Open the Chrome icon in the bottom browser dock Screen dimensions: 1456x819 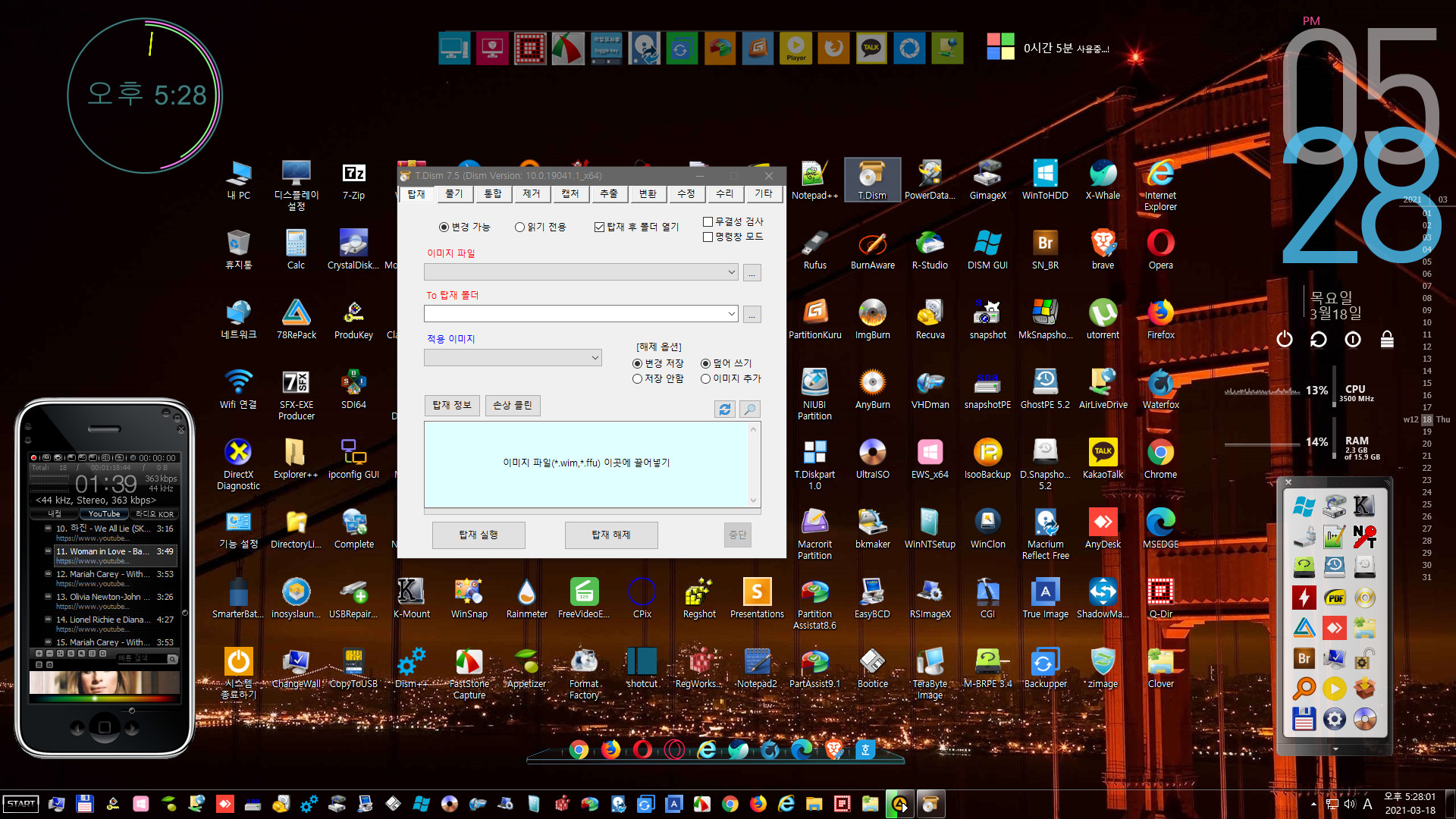tap(579, 750)
